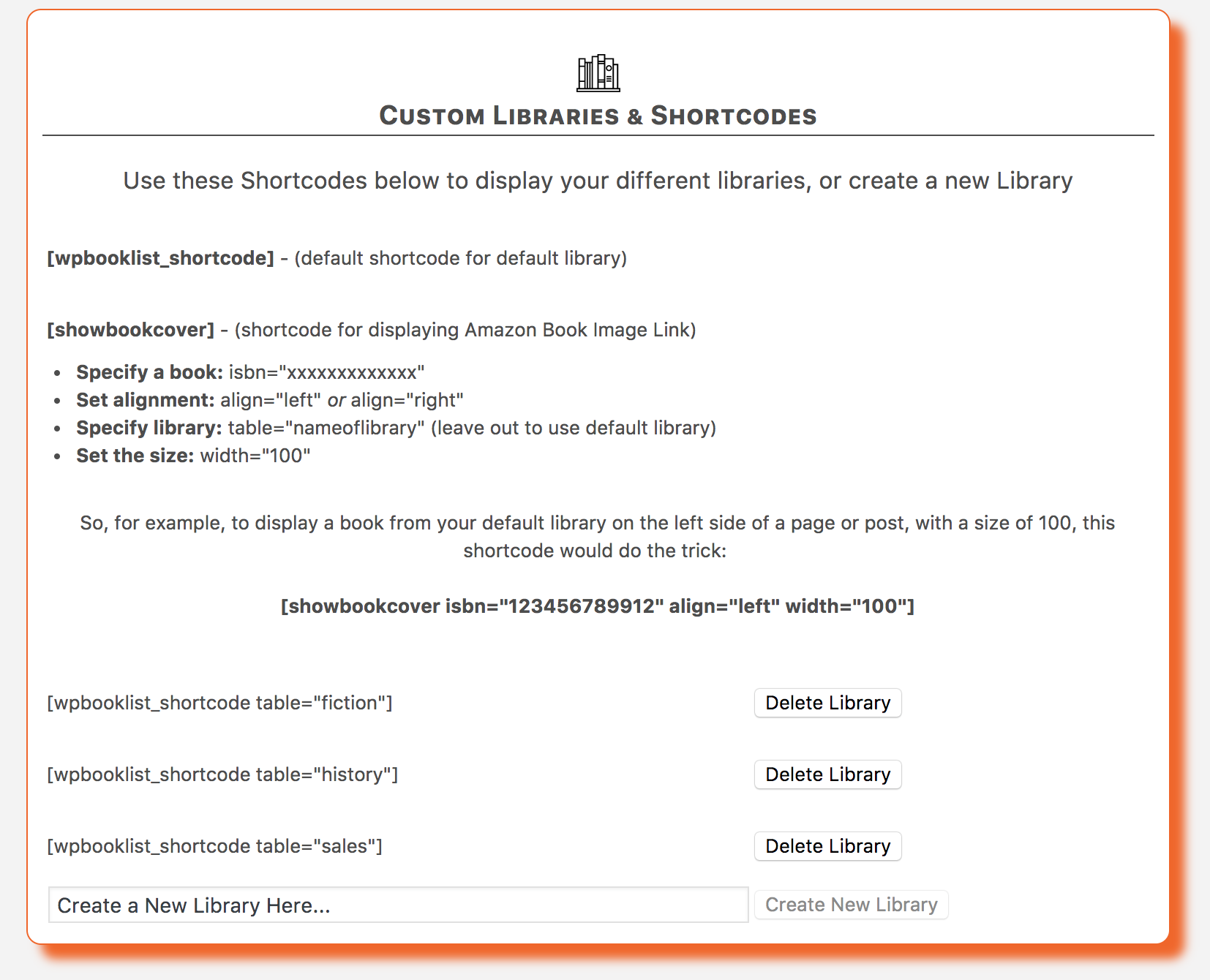The image size is (1210, 980).
Task: Click the 'So, for example' explanation paragraph
Action: (x=598, y=537)
